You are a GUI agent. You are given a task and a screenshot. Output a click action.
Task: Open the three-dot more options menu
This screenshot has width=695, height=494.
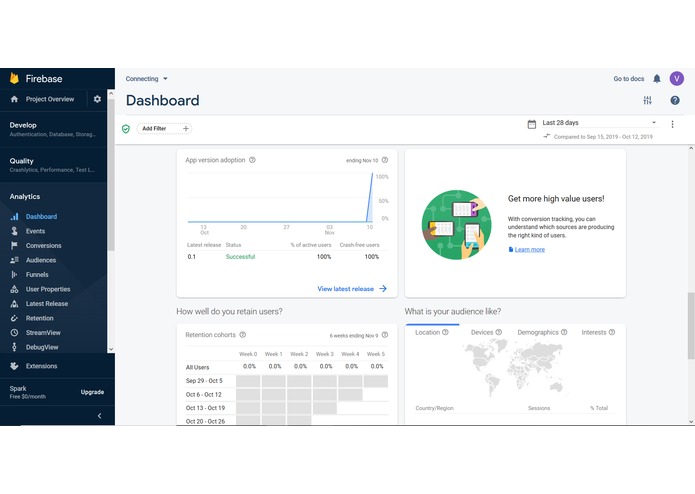672,124
